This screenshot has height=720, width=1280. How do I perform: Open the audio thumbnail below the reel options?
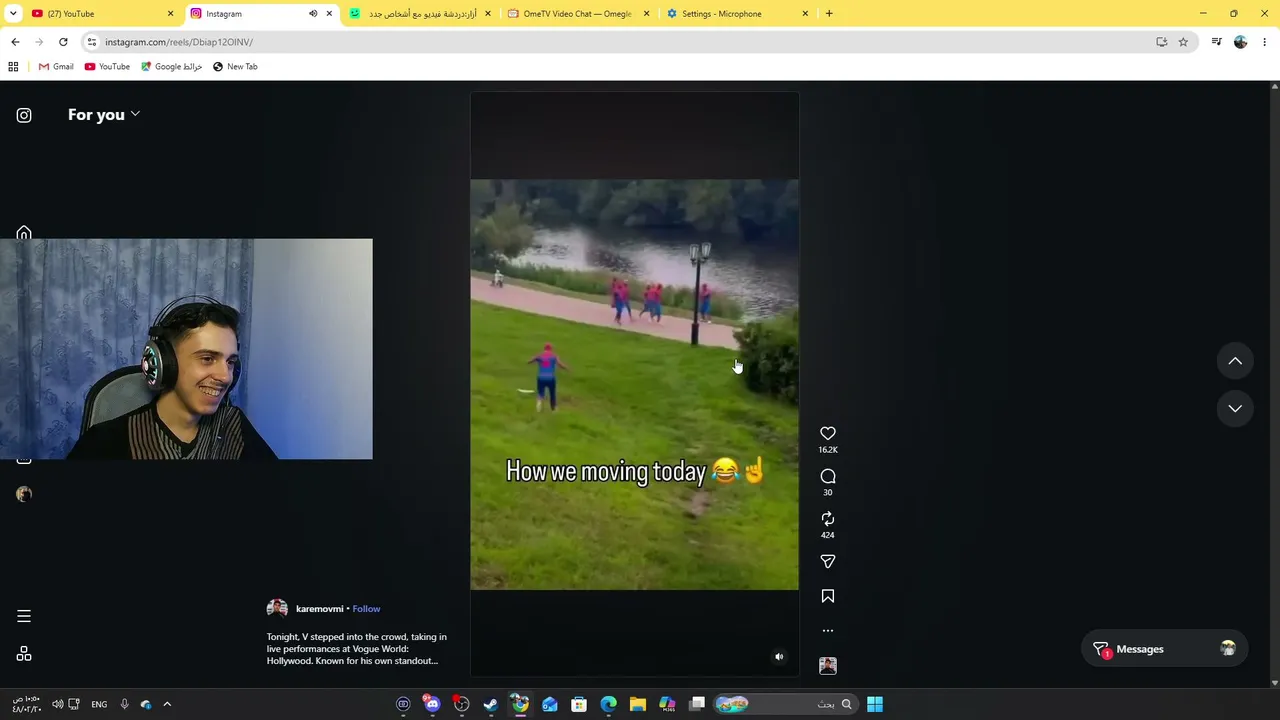coord(828,666)
